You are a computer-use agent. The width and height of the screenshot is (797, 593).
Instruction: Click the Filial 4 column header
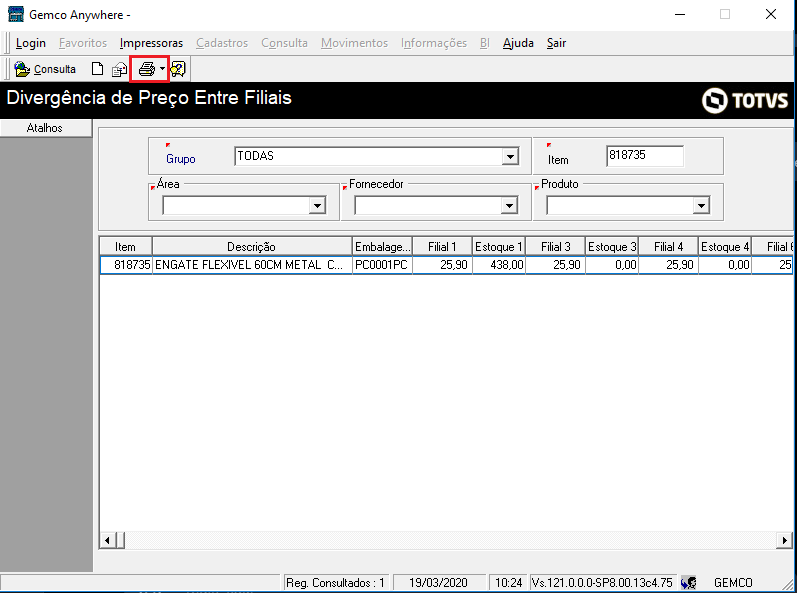tap(668, 246)
